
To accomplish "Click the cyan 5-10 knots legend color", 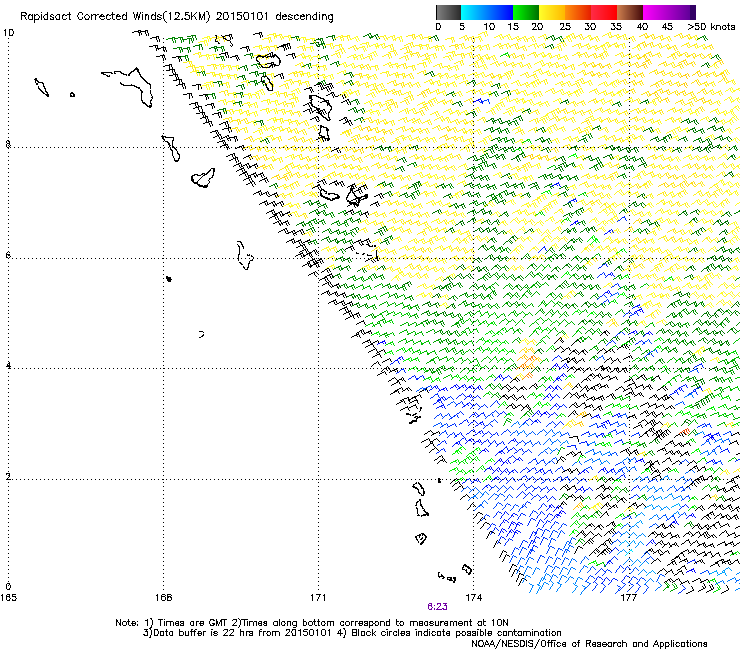I will (474, 12).
